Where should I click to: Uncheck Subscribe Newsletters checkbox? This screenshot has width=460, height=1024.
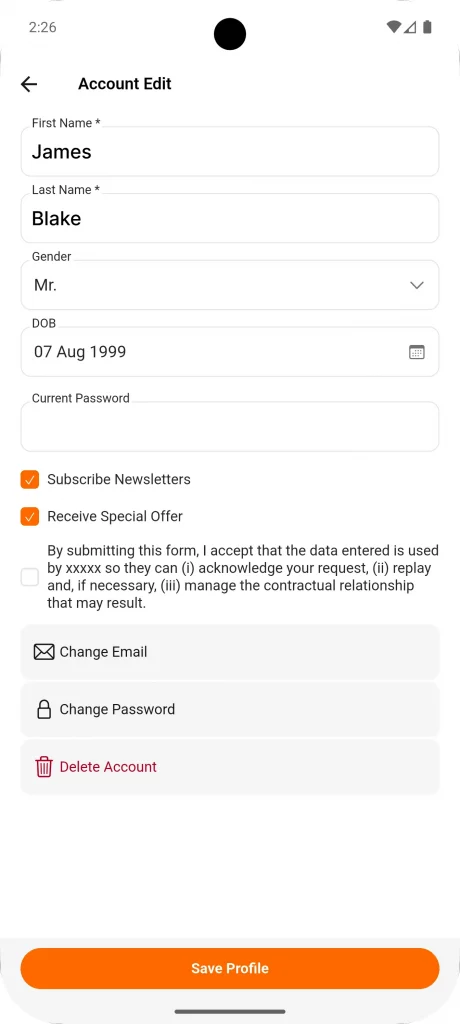coord(29,479)
